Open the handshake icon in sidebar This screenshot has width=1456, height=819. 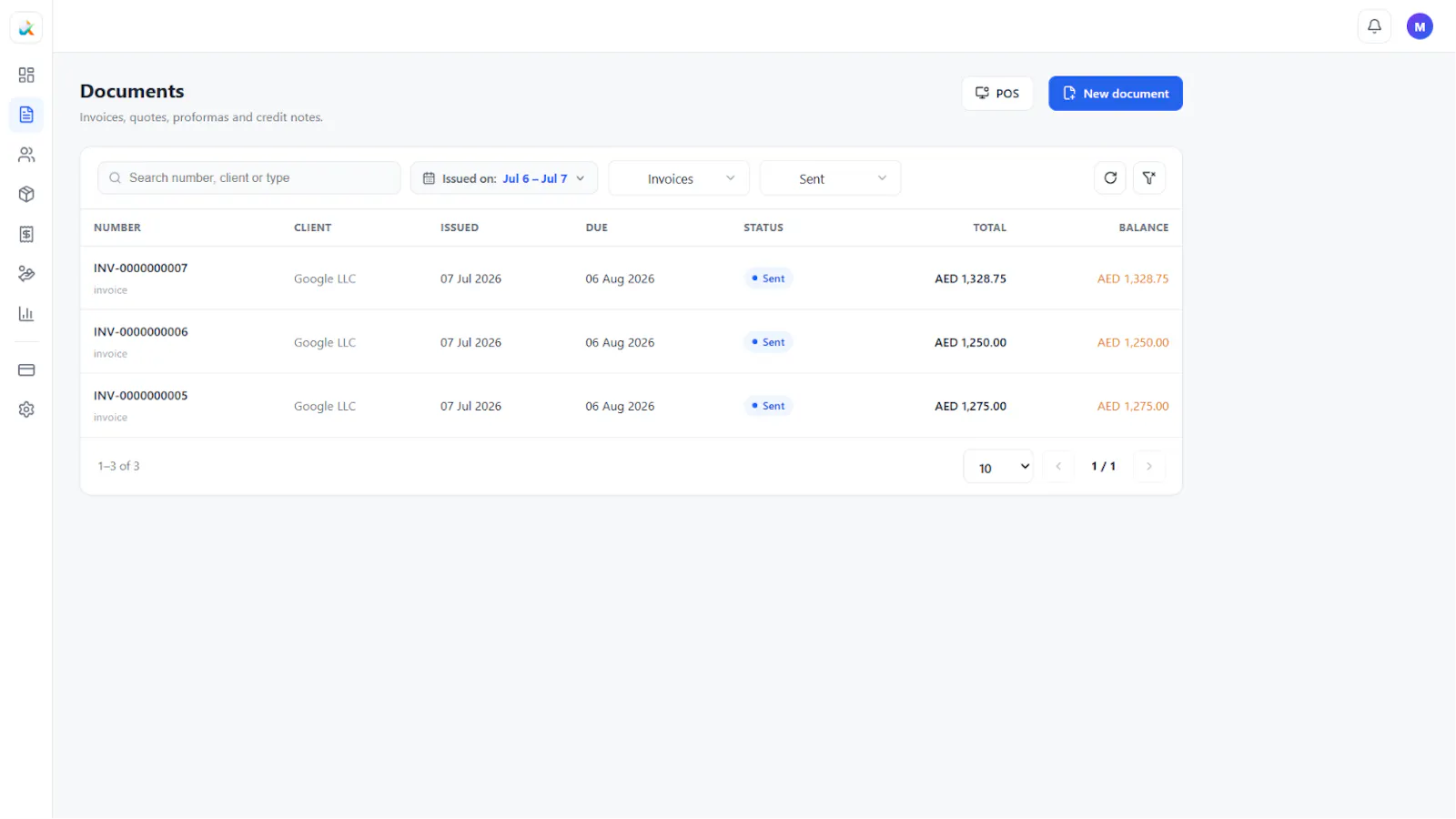(x=26, y=274)
